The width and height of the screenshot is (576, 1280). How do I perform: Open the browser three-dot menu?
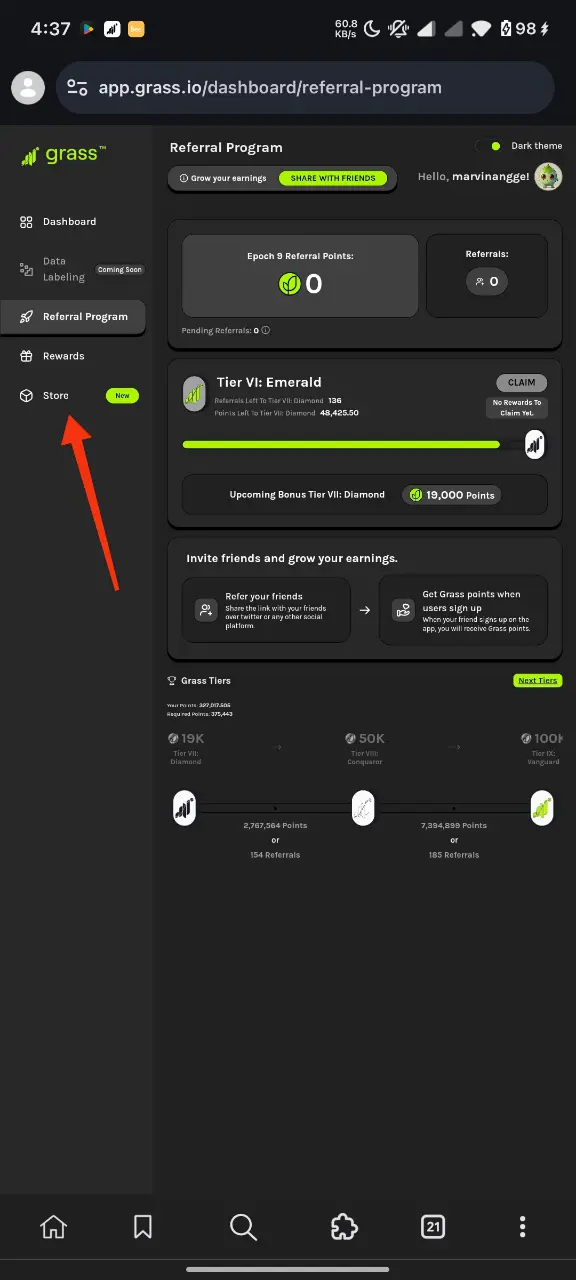tap(522, 1227)
